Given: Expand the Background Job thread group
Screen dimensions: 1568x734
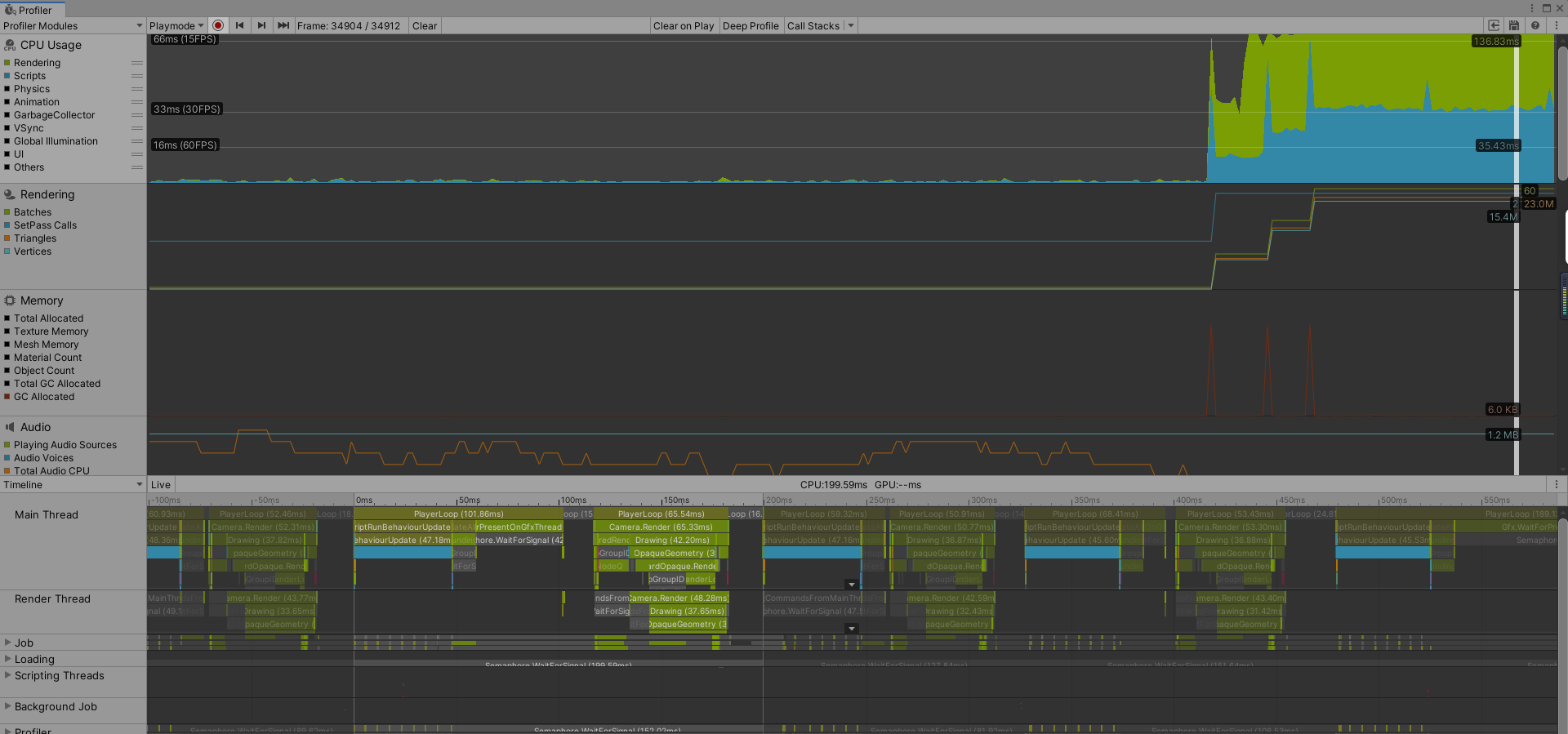Looking at the screenshot, I should click(7, 706).
